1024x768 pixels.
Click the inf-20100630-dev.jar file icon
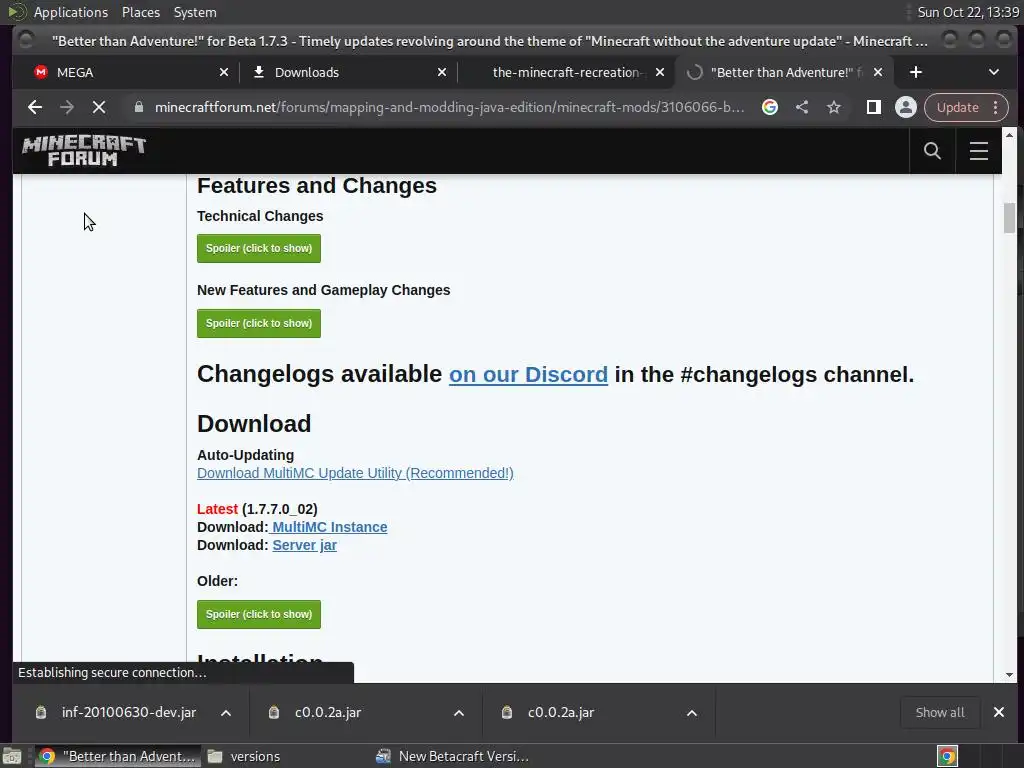41,712
